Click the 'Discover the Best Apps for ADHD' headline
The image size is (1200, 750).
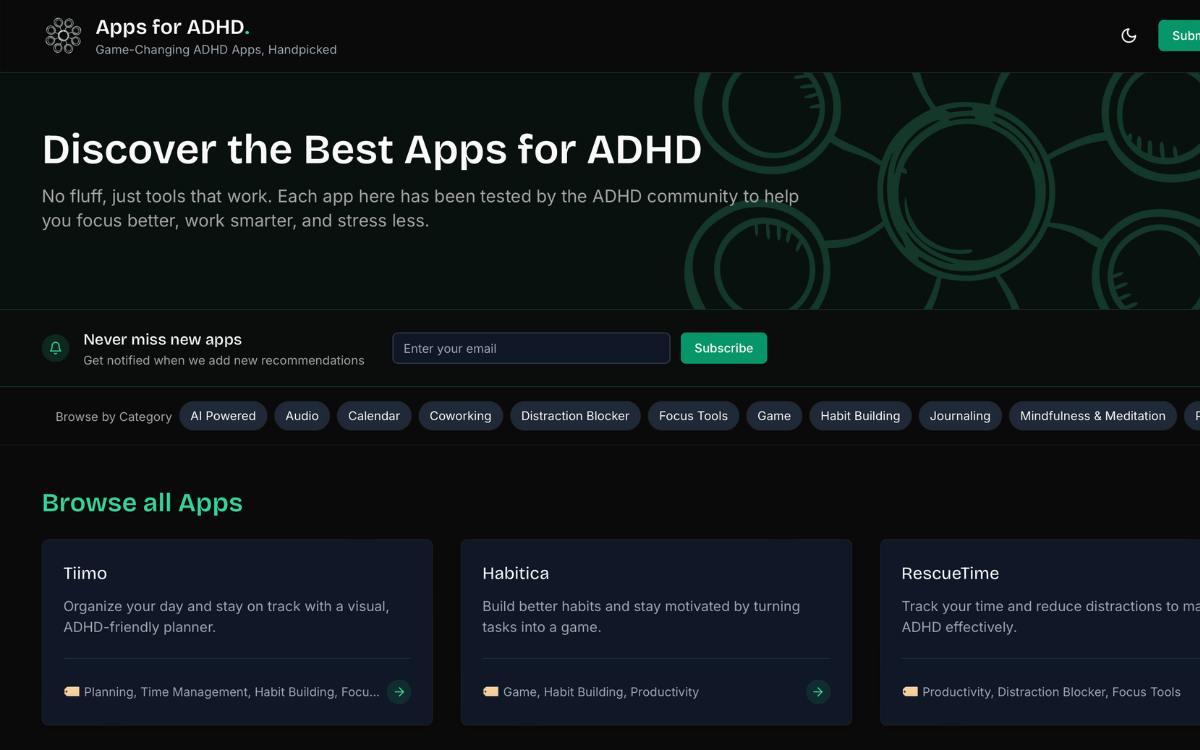[x=372, y=150]
